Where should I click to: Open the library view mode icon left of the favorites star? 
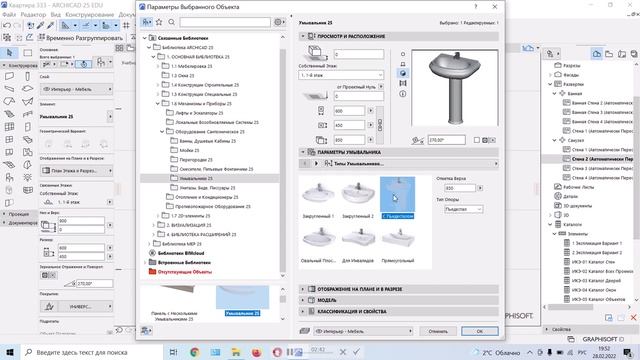(x=147, y=22)
